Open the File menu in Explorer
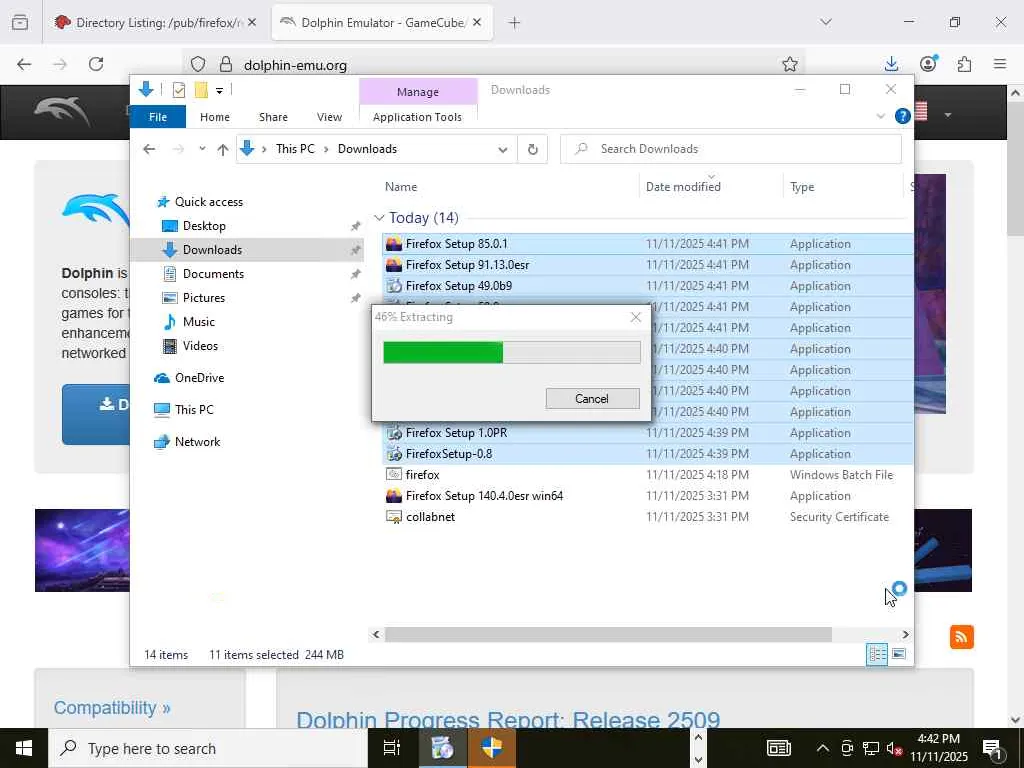 [158, 117]
